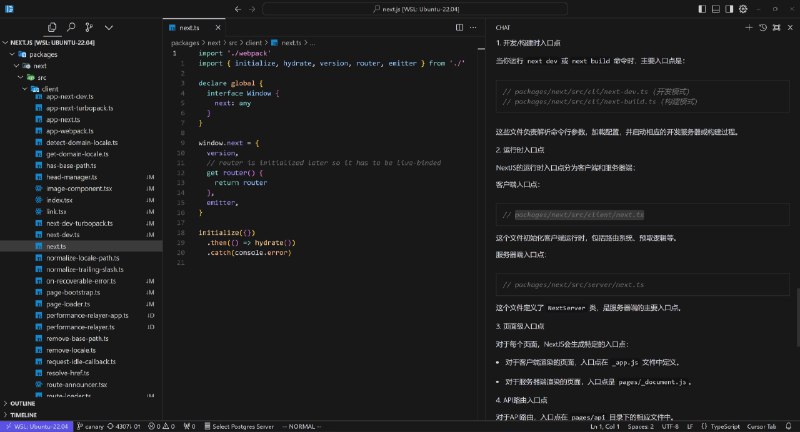Collapse the client folder
The width and height of the screenshot is (800, 432).
81,89
